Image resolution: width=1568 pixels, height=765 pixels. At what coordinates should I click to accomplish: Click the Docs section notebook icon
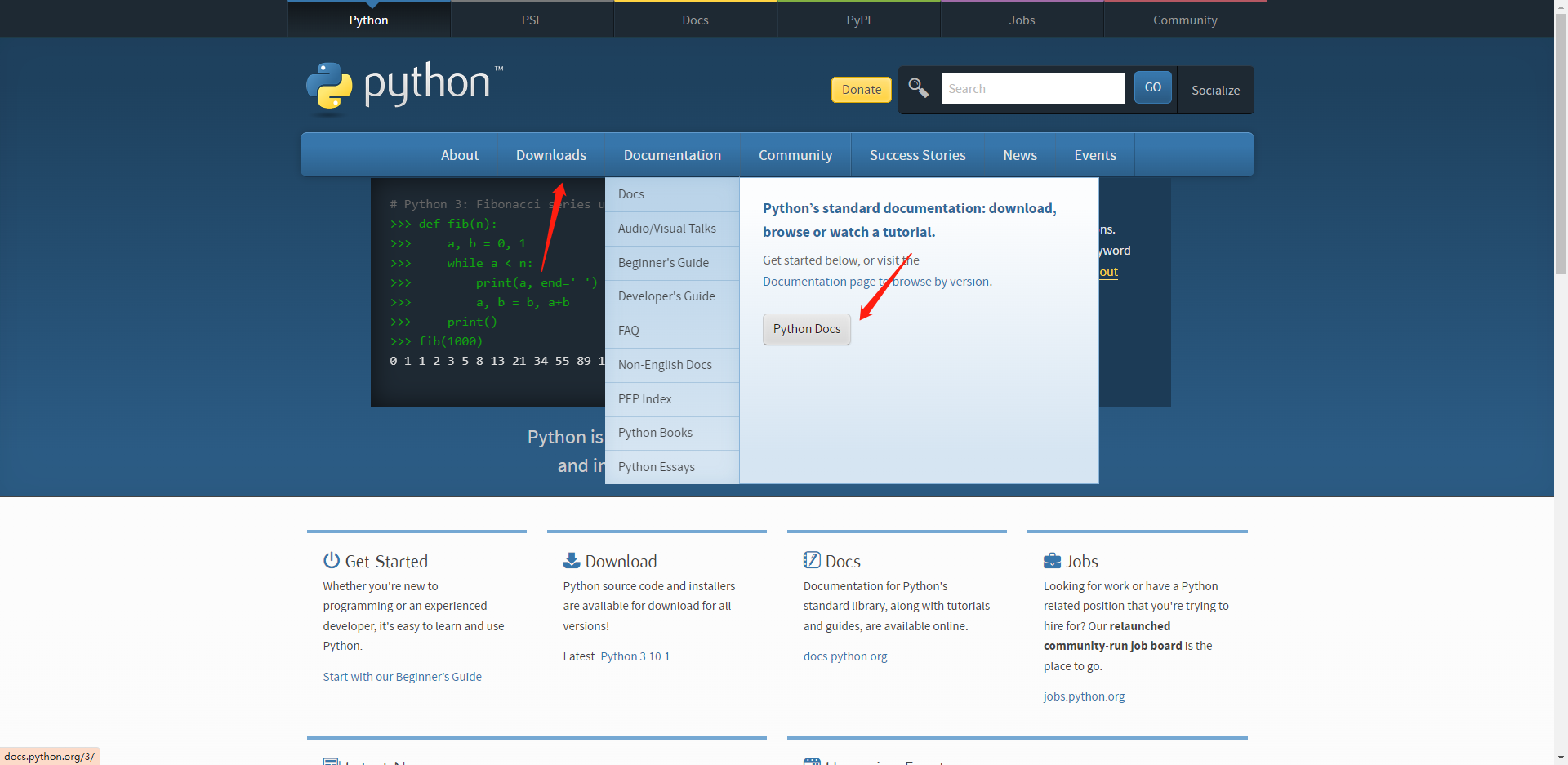812,560
